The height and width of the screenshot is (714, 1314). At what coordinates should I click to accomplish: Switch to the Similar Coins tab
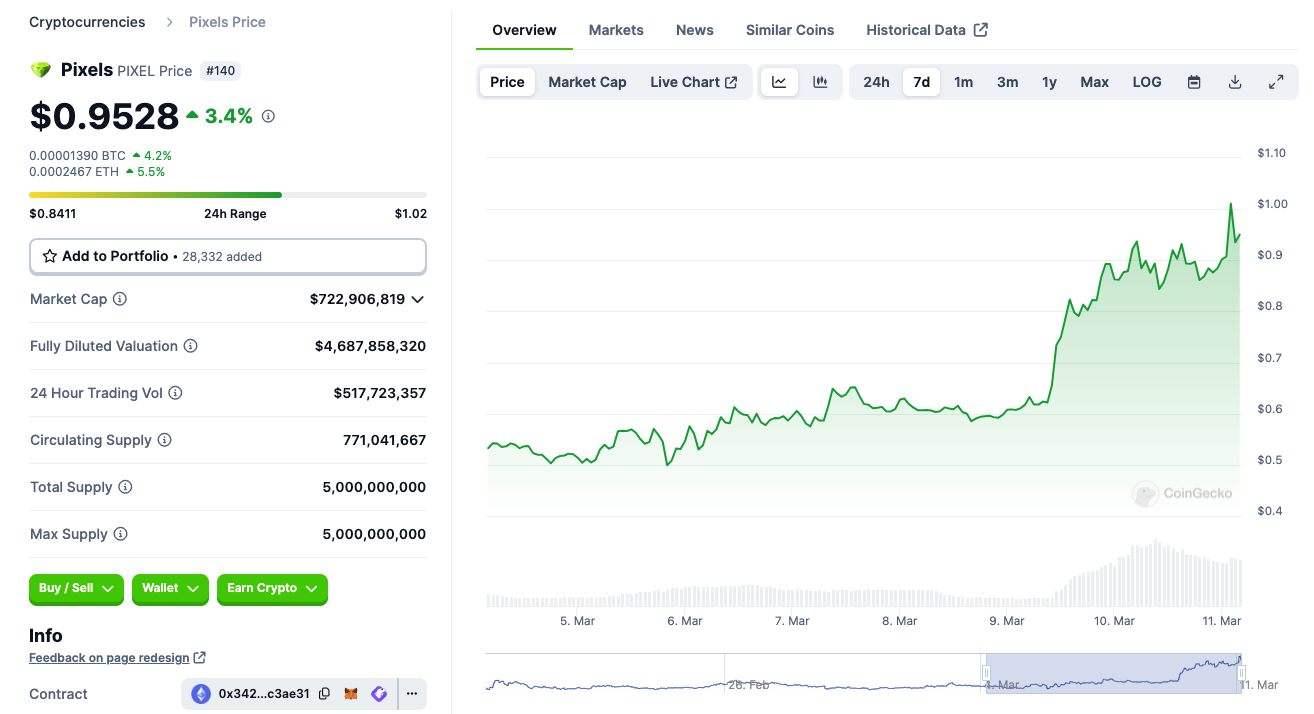pyautogui.click(x=789, y=30)
